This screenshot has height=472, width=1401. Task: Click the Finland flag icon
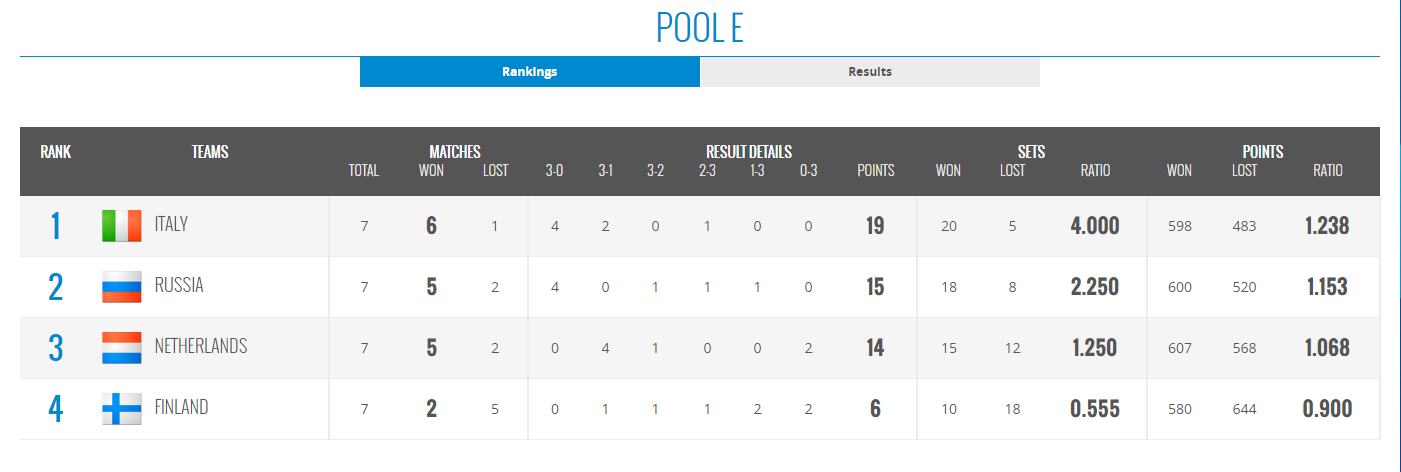pyautogui.click(x=122, y=409)
